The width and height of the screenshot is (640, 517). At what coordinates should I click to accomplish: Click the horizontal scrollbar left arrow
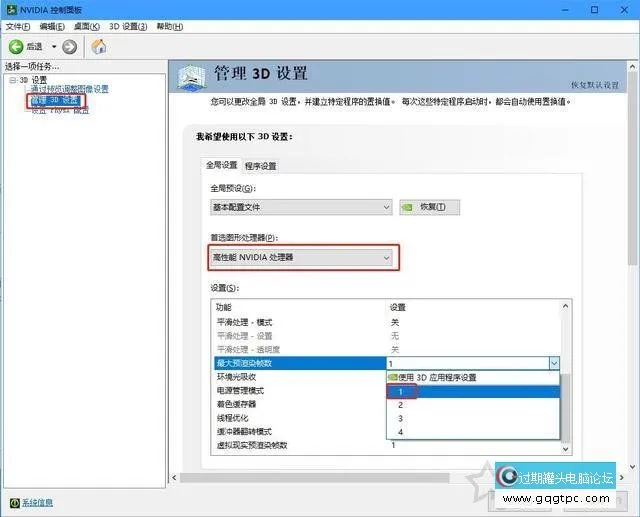(174, 477)
